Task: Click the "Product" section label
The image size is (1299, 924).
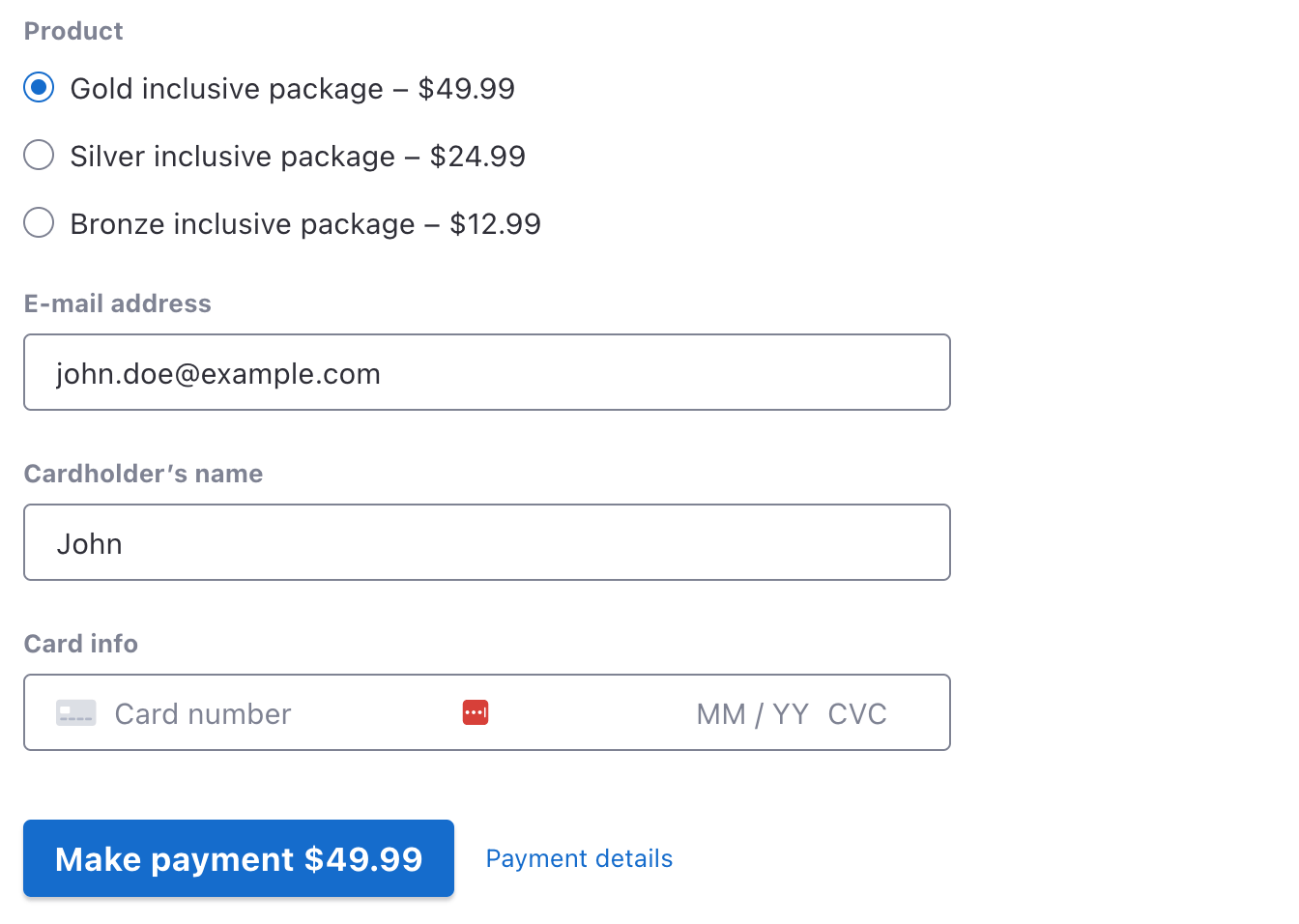Action: click(x=73, y=31)
